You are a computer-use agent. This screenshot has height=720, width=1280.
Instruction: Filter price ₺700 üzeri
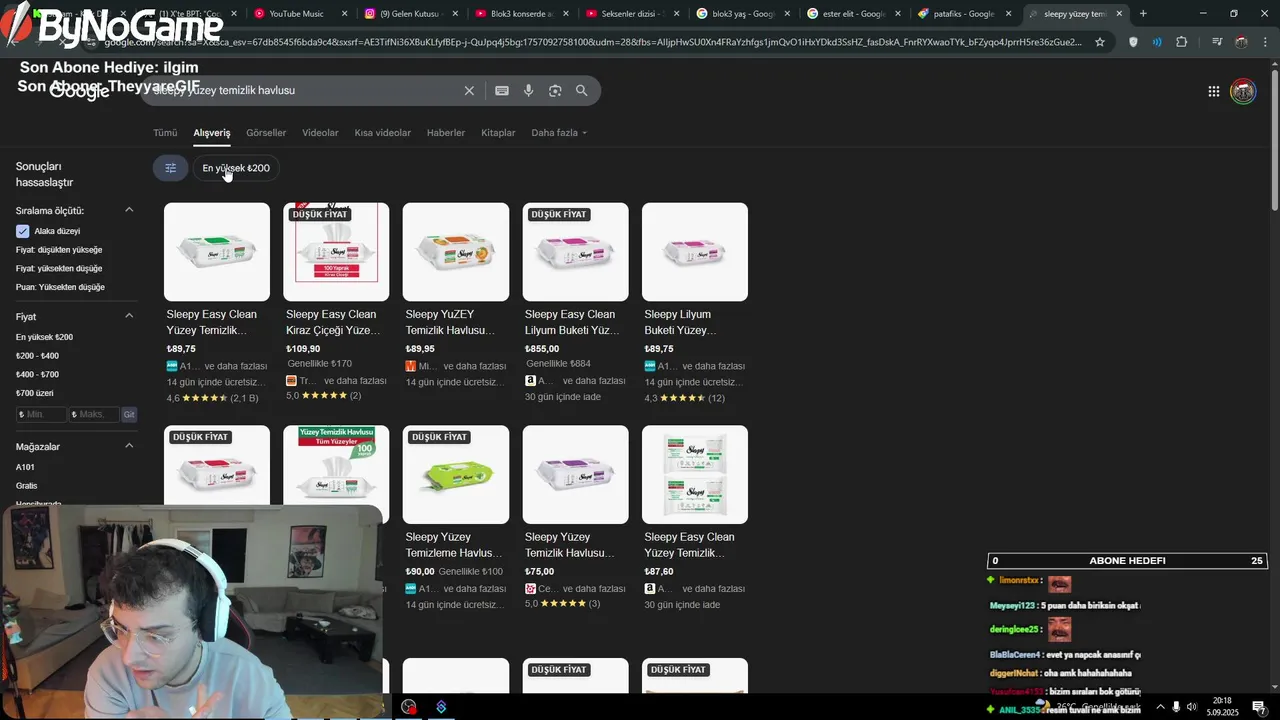pyautogui.click(x=35, y=393)
